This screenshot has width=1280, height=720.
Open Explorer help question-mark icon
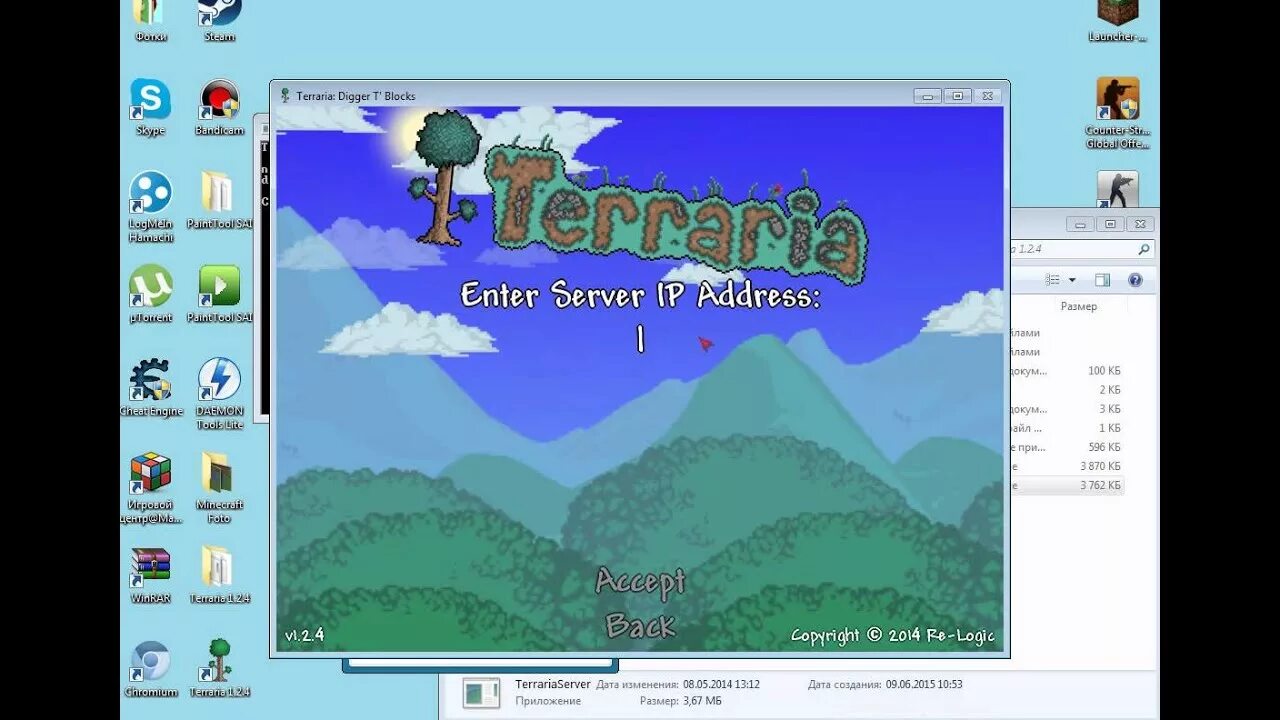click(x=1135, y=280)
